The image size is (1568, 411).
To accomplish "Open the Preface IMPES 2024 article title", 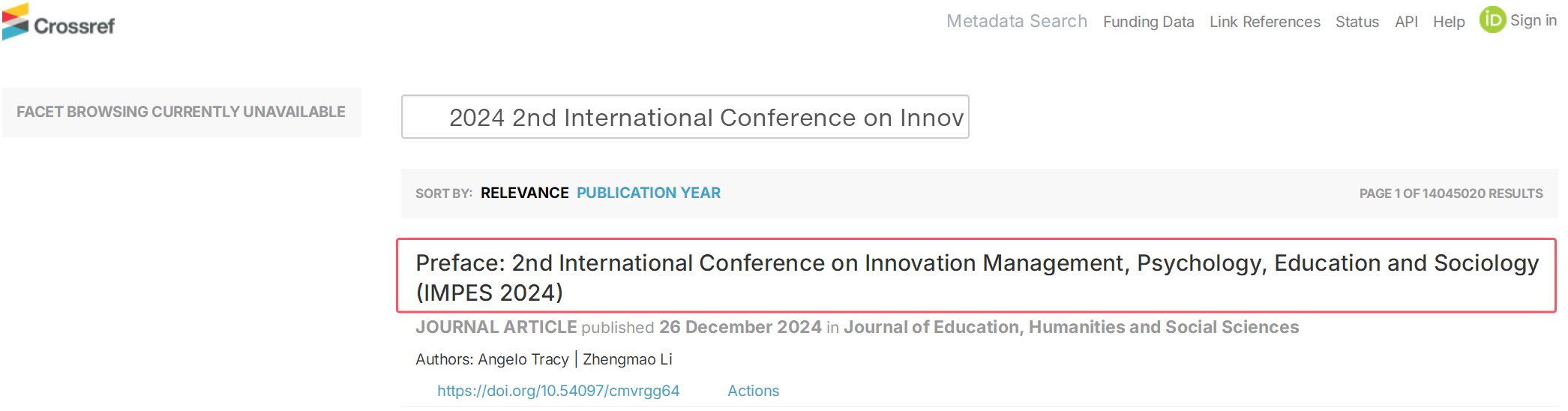I will pyautogui.click(x=976, y=277).
